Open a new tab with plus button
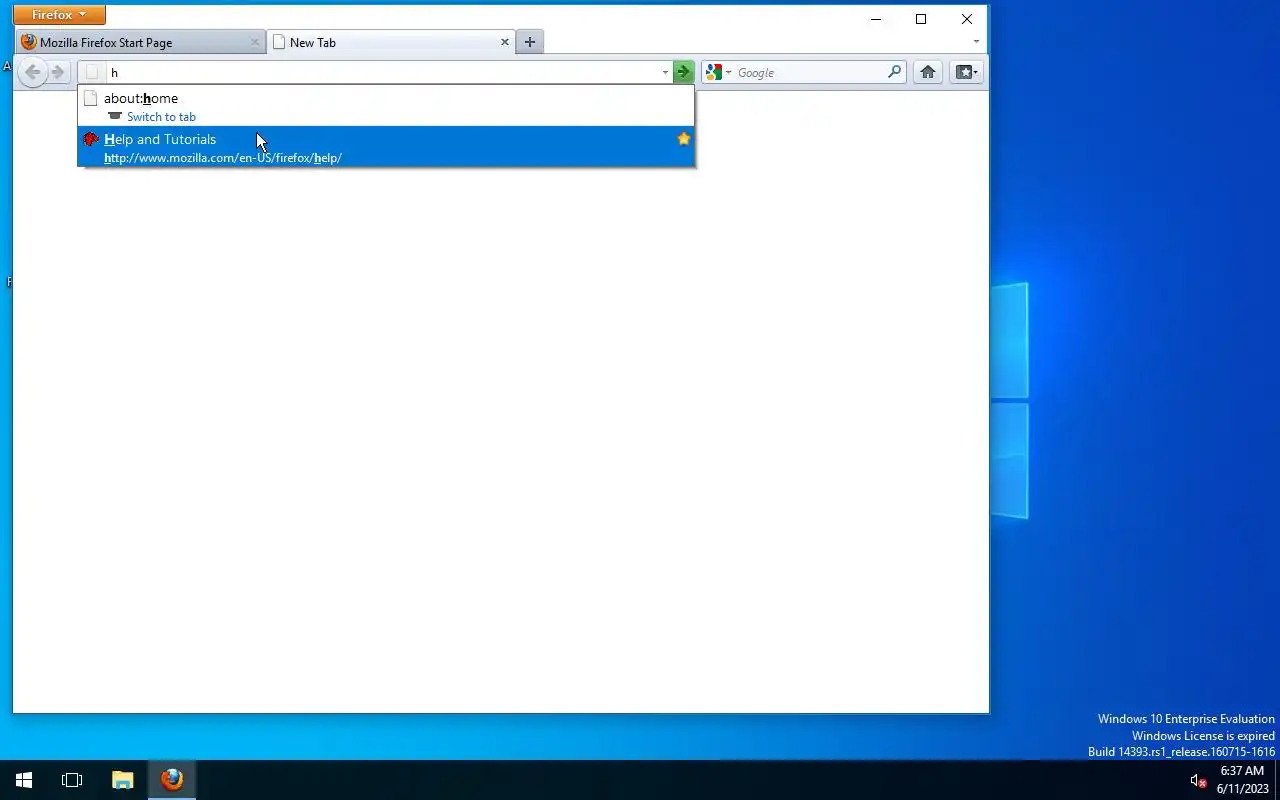The width and height of the screenshot is (1280, 800). pos(530,42)
